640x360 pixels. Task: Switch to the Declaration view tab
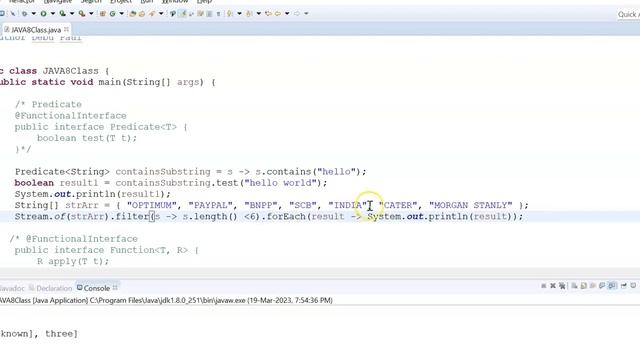pos(50,288)
